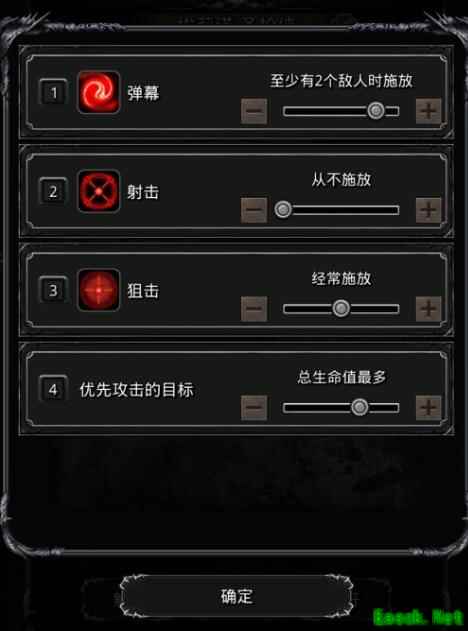Click the 狙击 slider handle at 经常施放
This screenshot has height=631, width=468.
tap(341, 309)
